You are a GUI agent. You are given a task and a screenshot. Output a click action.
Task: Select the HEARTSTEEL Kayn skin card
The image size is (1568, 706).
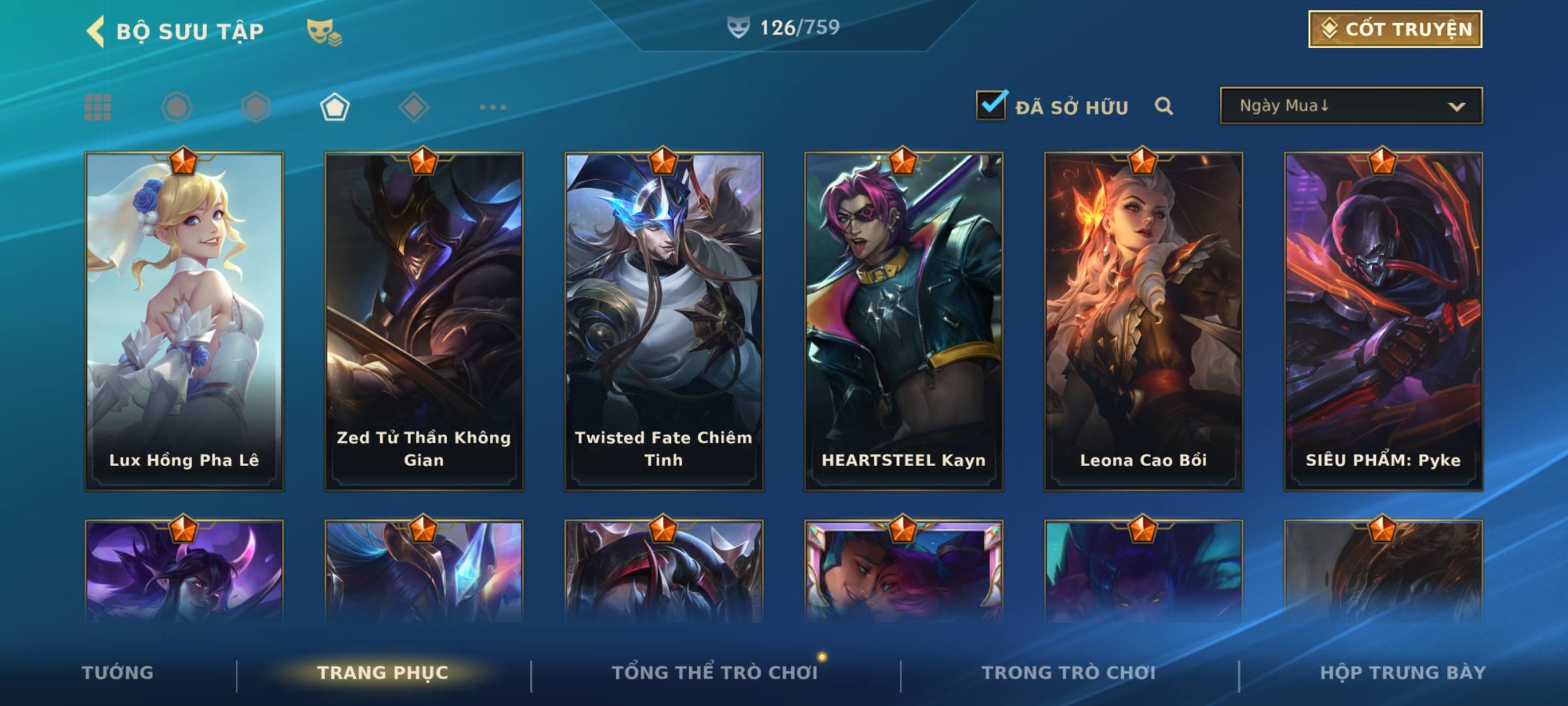pos(904,322)
